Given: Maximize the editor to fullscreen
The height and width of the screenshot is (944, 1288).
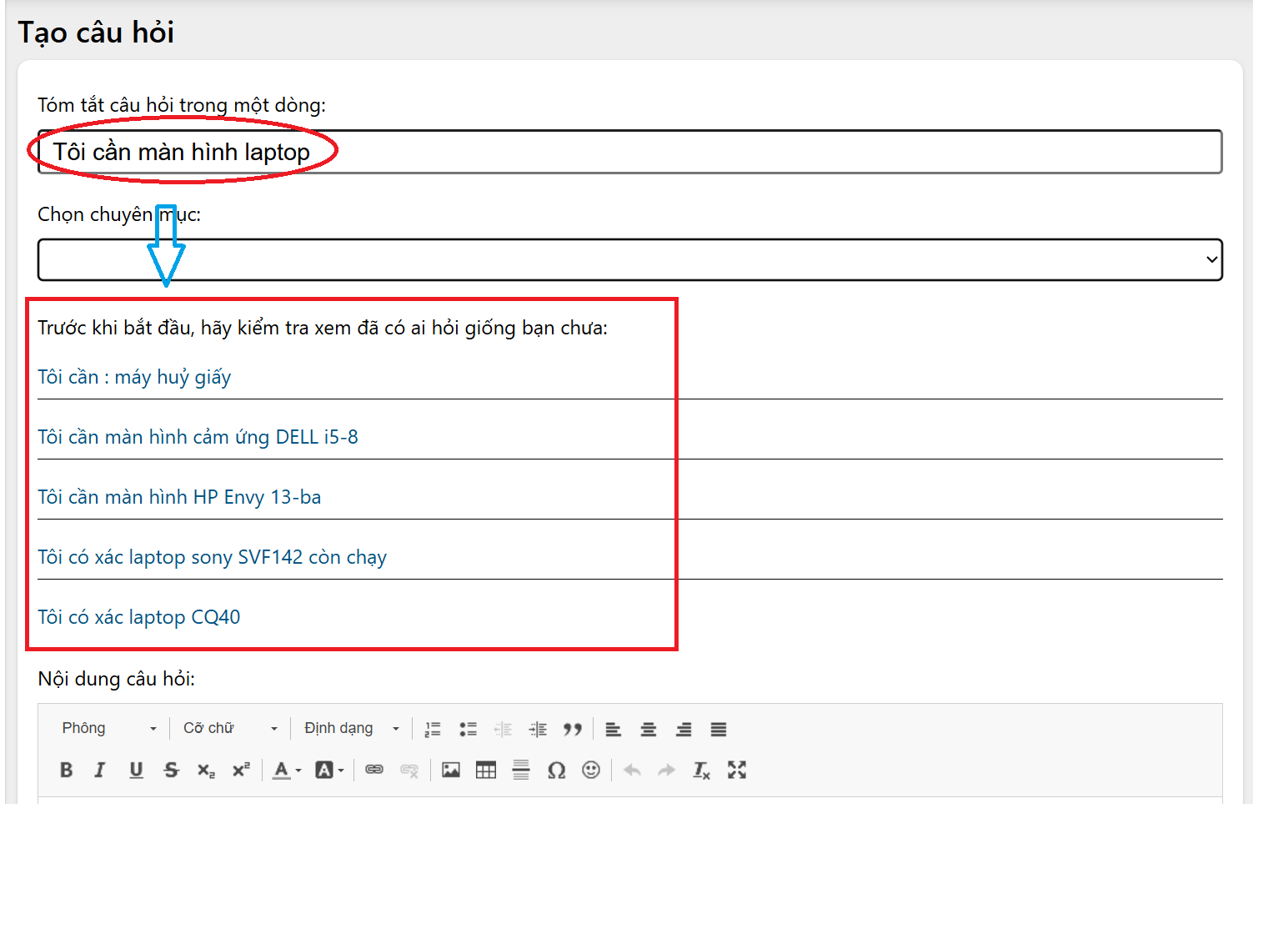Looking at the screenshot, I should click(x=736, y=770).
